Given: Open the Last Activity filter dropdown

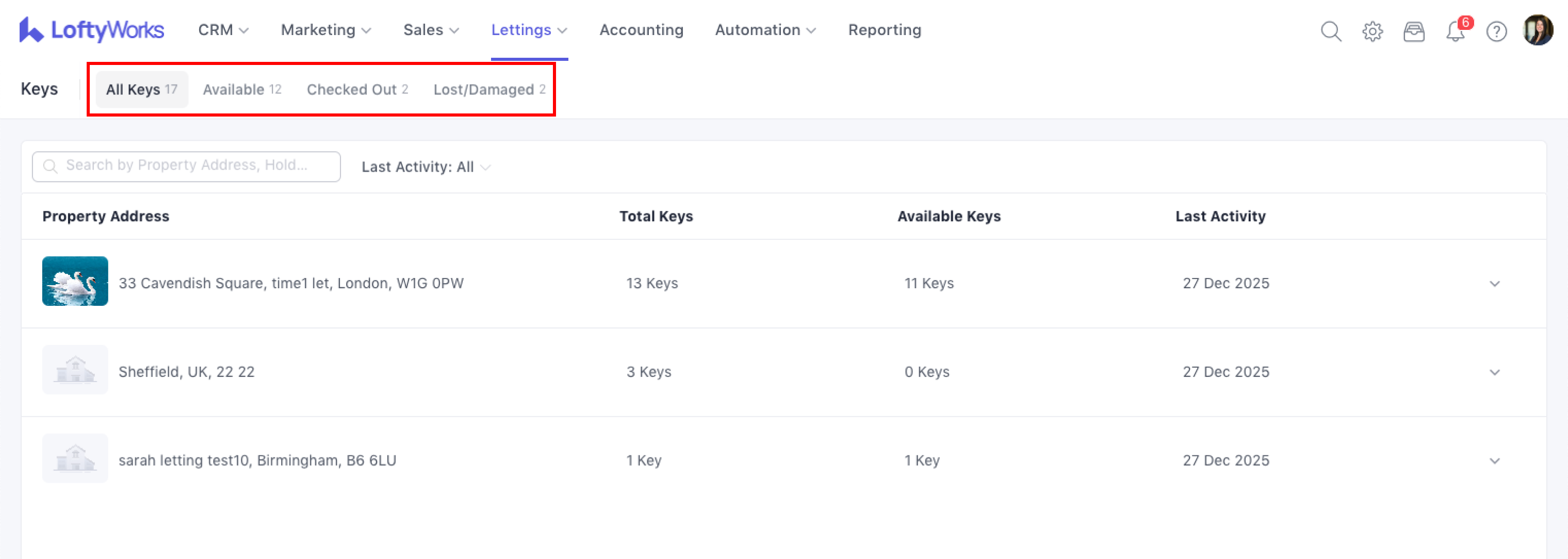Looking at the screenshot, I should [x=426, y=167].
